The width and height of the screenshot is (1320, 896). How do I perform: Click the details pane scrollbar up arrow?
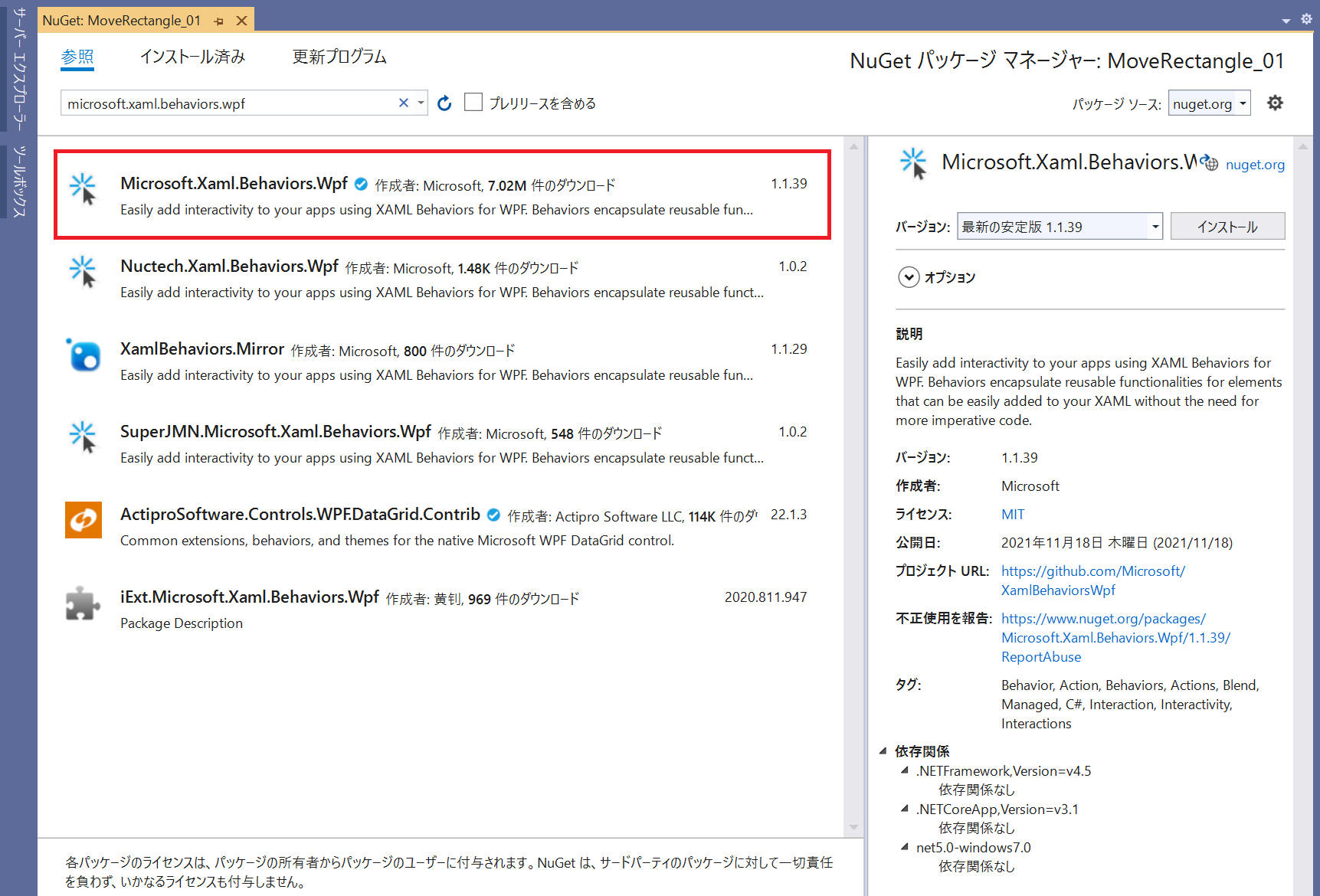(1303, 146)
